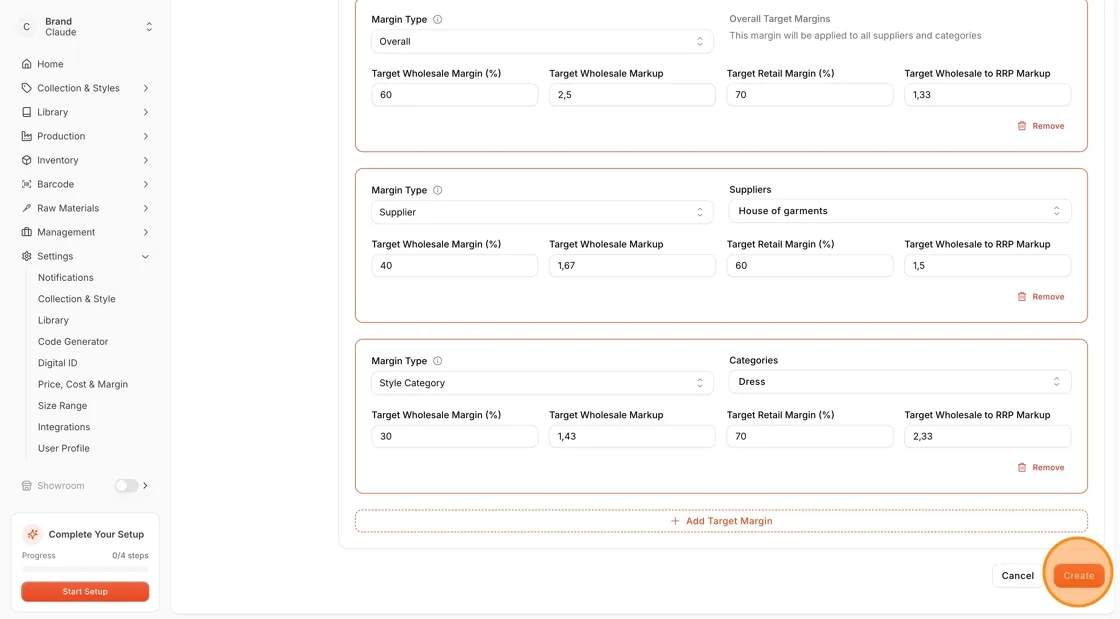
Task: Click the Start Setup button
Action: point(85,591)
